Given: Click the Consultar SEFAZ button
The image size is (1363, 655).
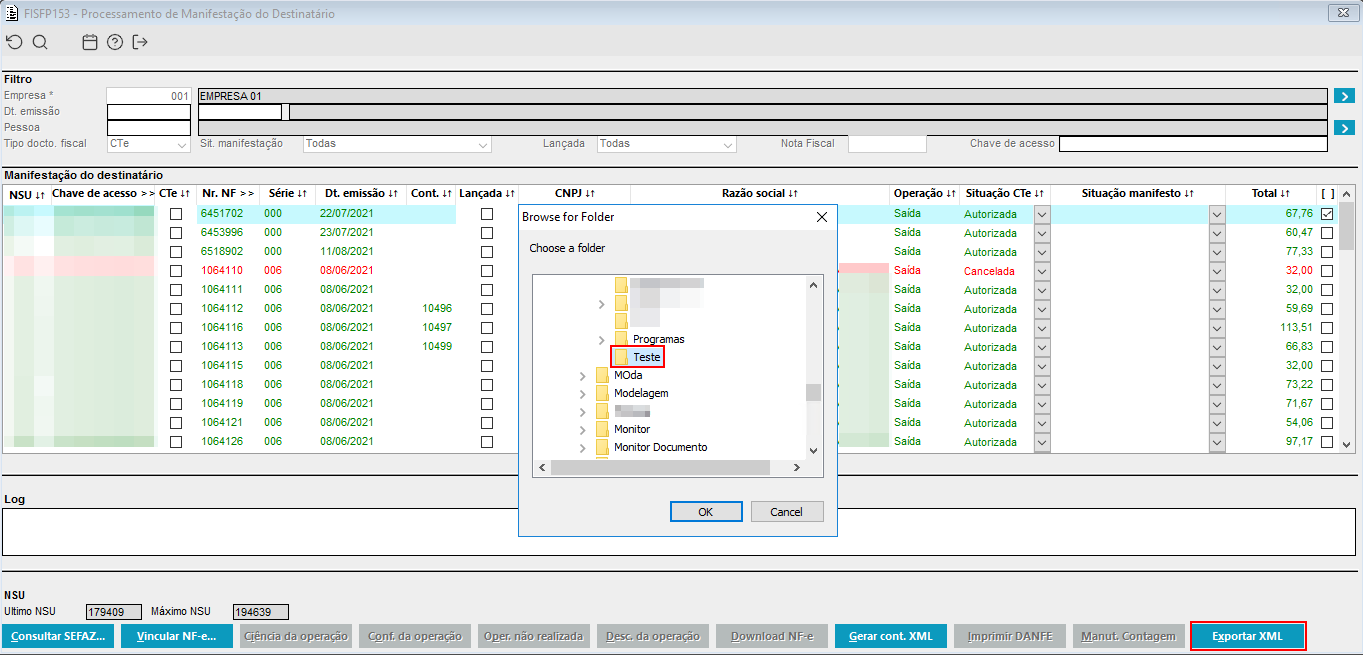Looking at the screenshot, I should coord(58,636).
